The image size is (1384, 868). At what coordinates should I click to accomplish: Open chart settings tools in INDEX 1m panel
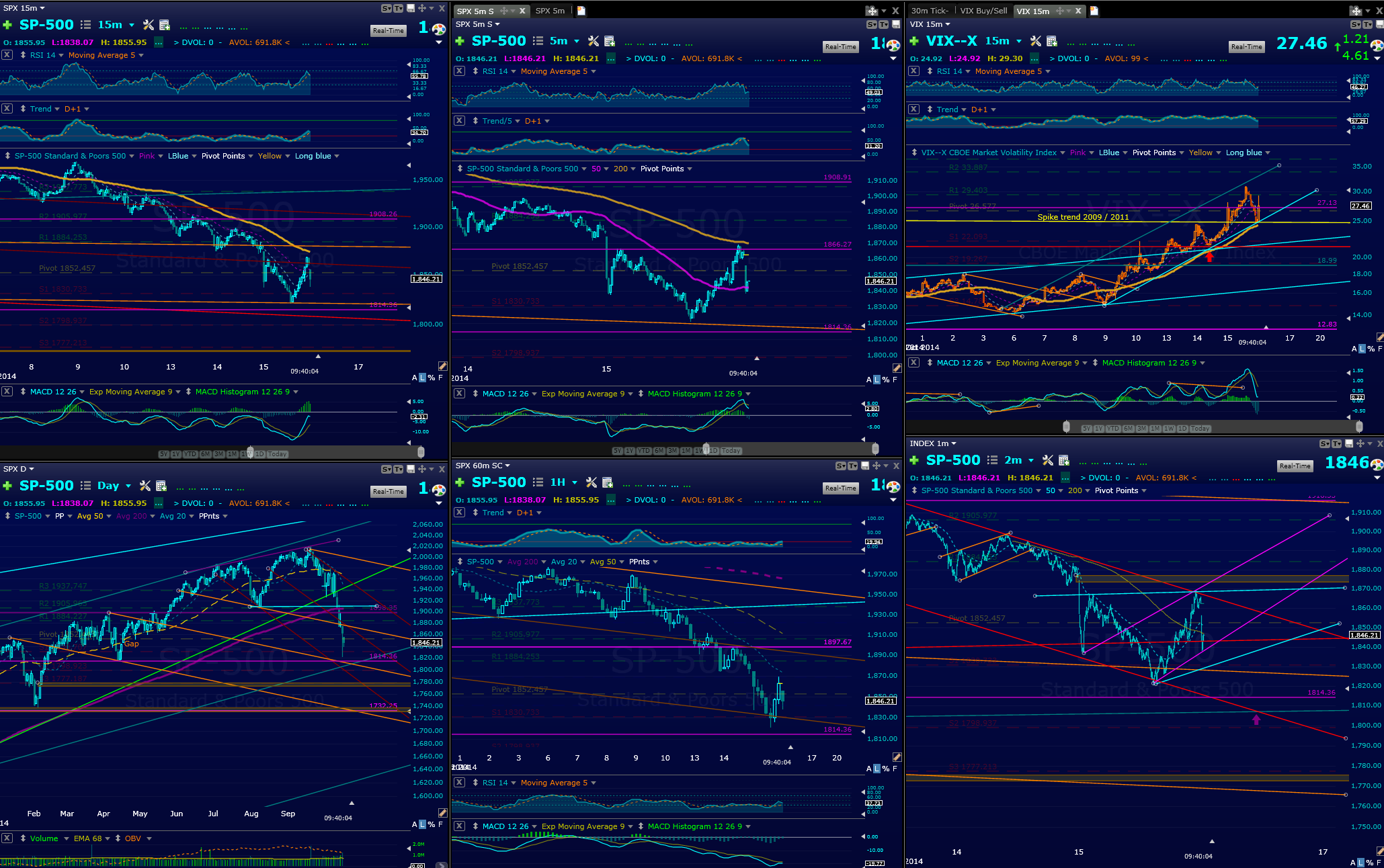[1047, 460]
